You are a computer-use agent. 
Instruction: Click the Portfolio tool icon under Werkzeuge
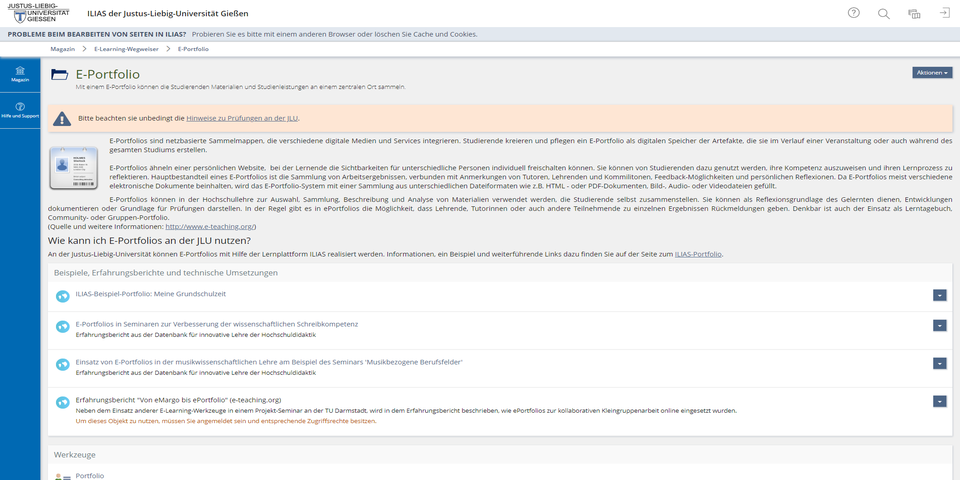point(62,476)
